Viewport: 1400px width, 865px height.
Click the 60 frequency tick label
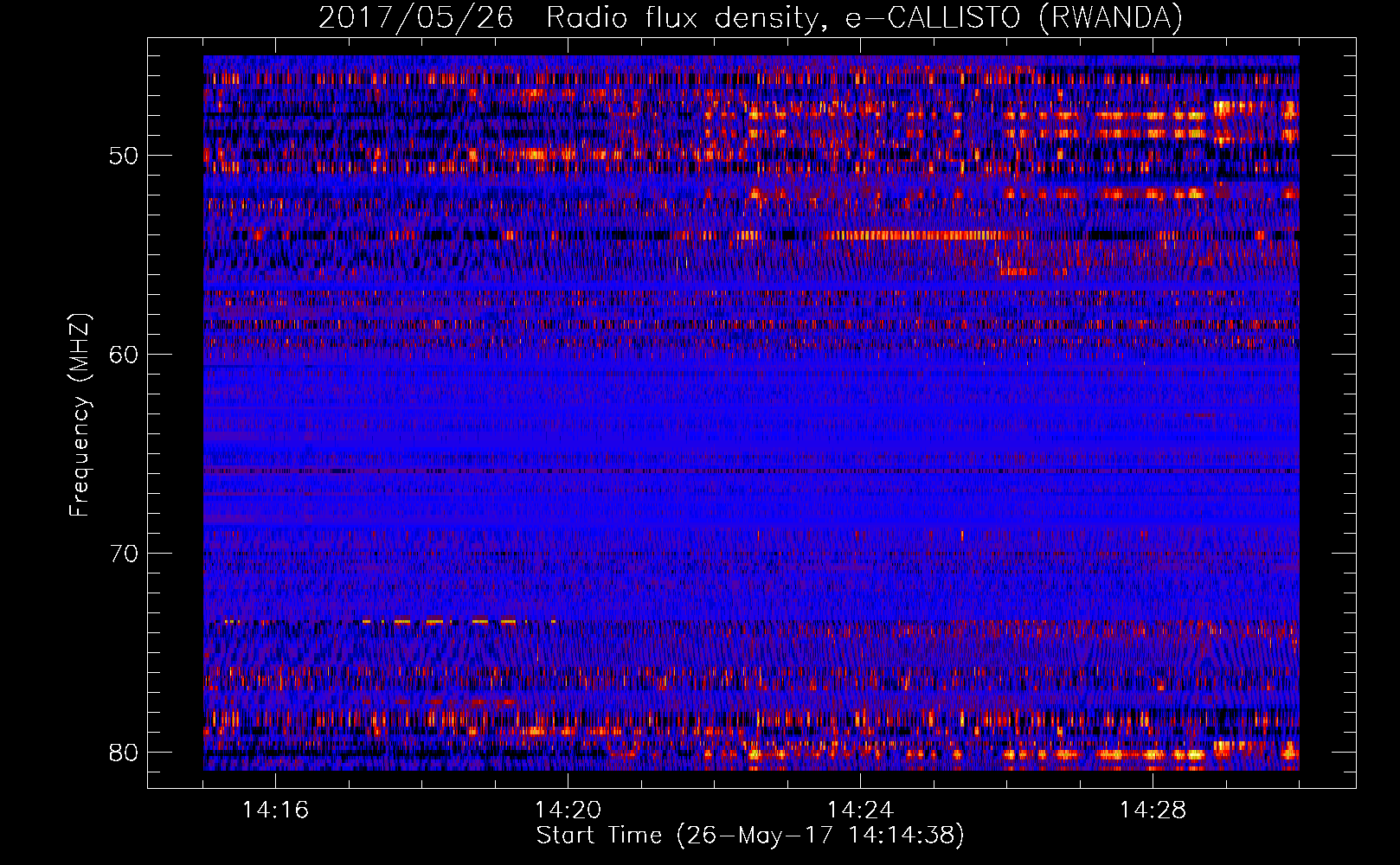pyautogui.click(x=124, y=355)
